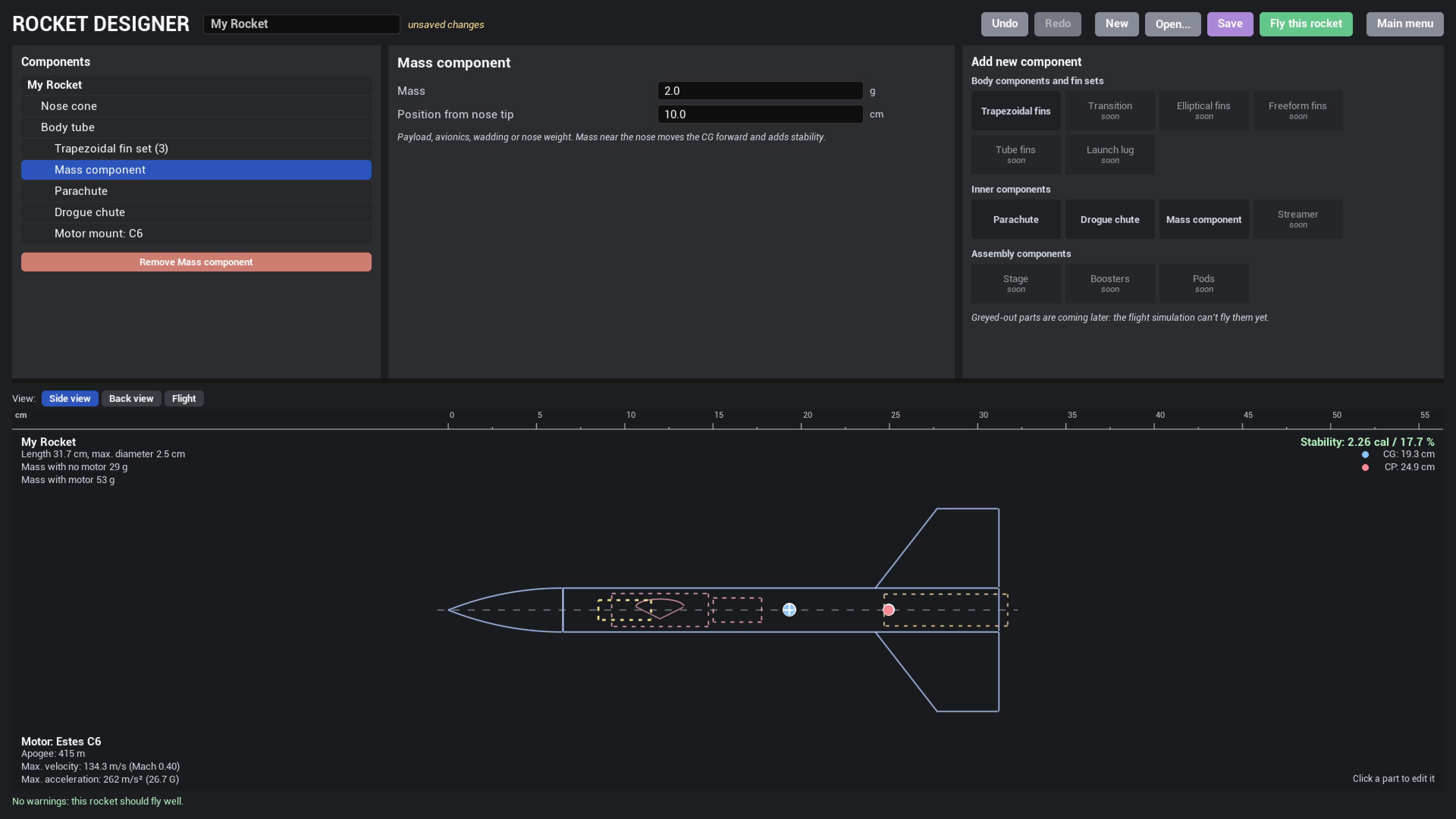
Task: Select Body tube in components list
Action: click(196, 127)
